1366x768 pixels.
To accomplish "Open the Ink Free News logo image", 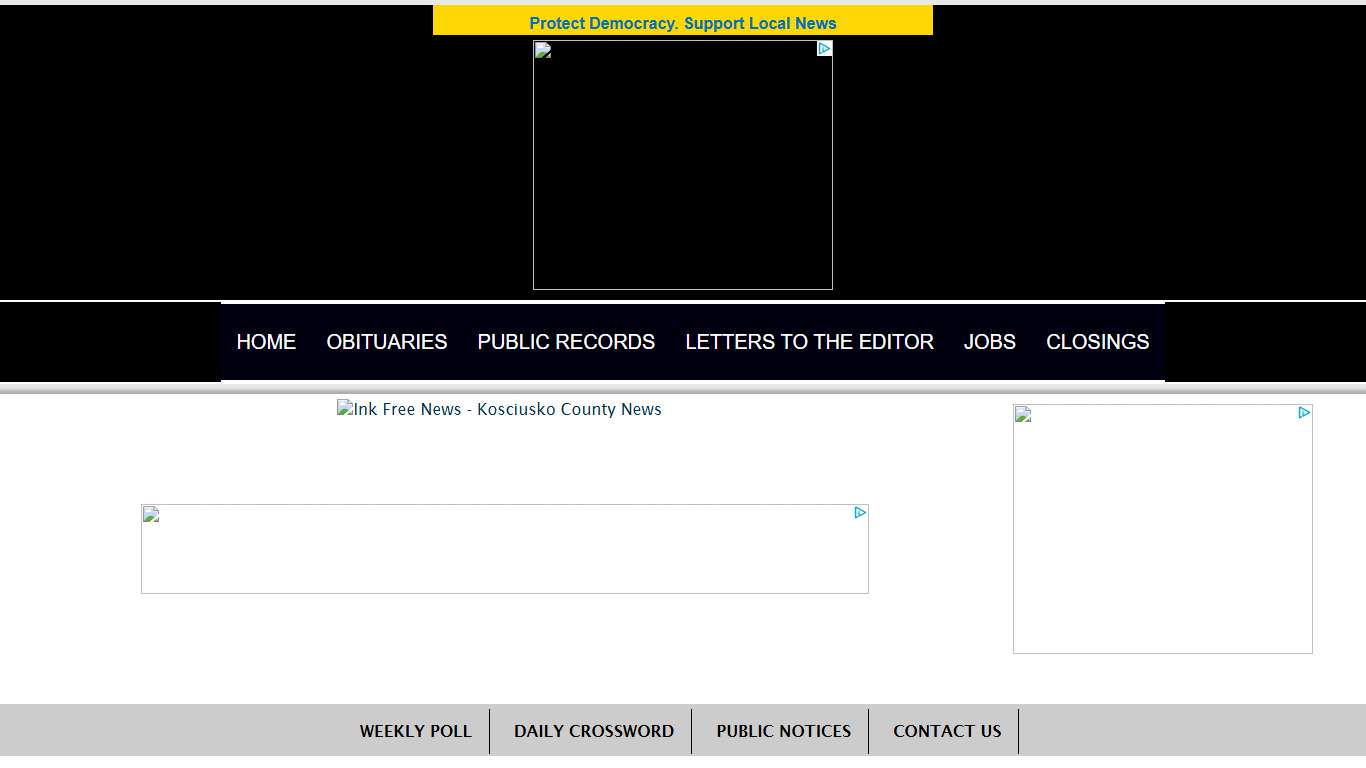I will coord(499,409).
